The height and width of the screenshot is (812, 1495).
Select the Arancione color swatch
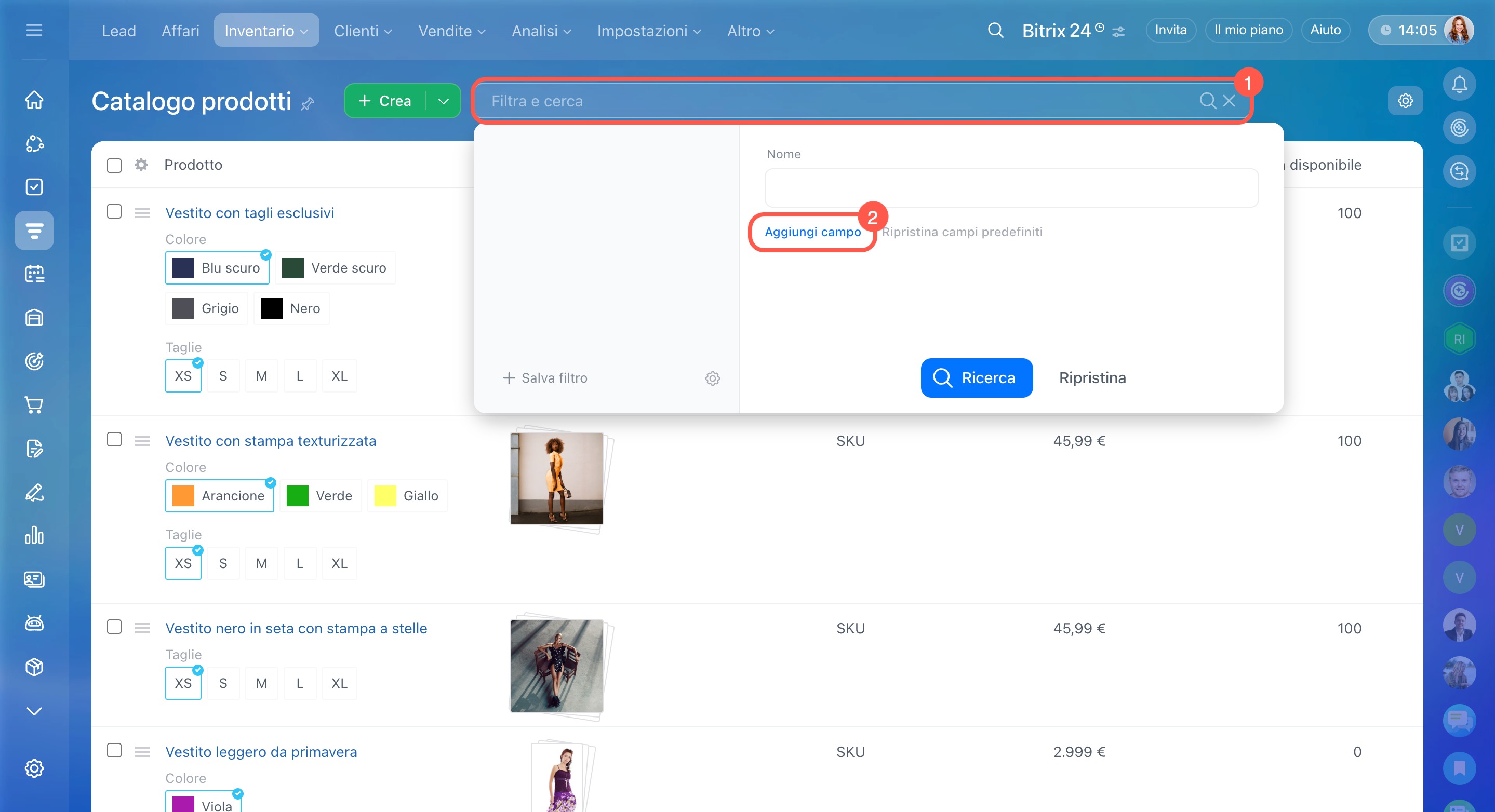pyautogui.click(x=219, y=496)
